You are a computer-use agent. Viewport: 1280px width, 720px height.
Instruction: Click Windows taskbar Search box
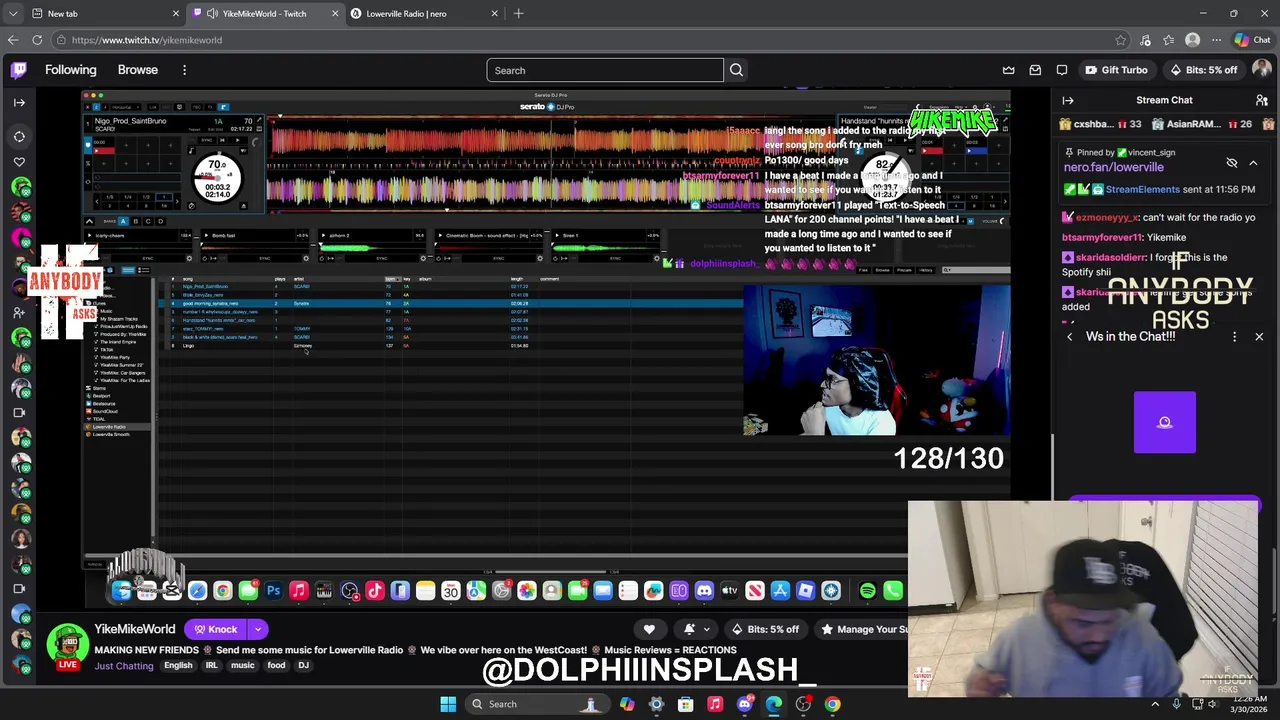click(537, 704)
